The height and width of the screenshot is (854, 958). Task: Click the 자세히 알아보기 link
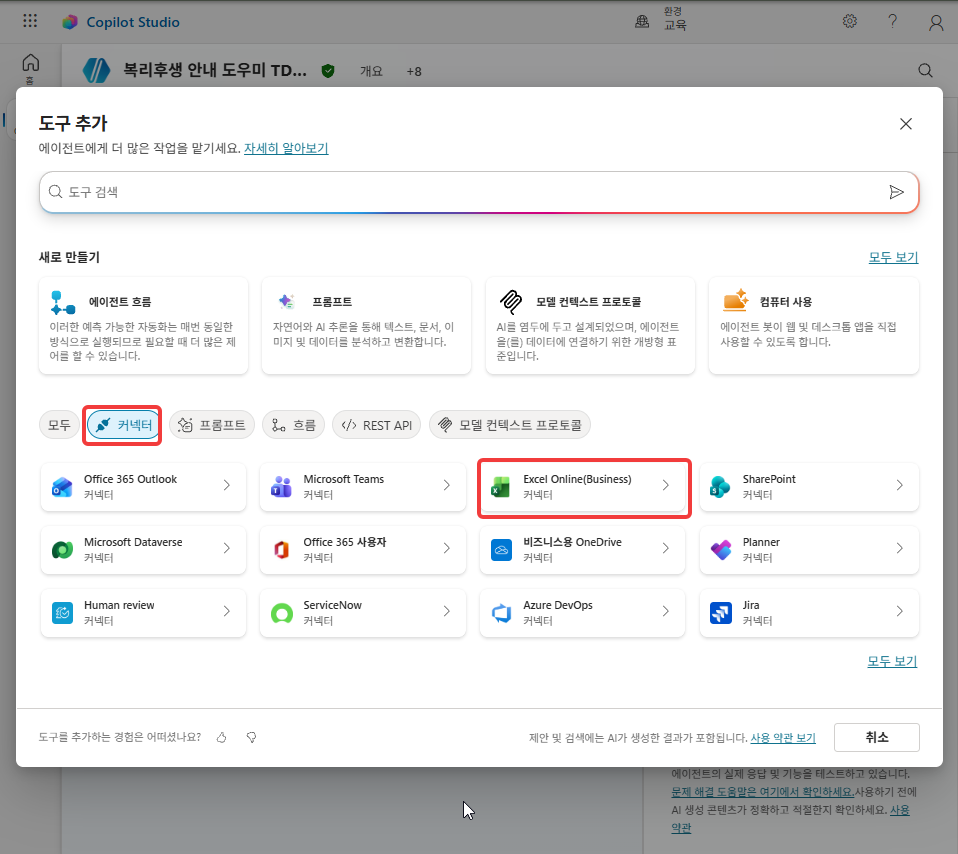(x=286, y=148)
